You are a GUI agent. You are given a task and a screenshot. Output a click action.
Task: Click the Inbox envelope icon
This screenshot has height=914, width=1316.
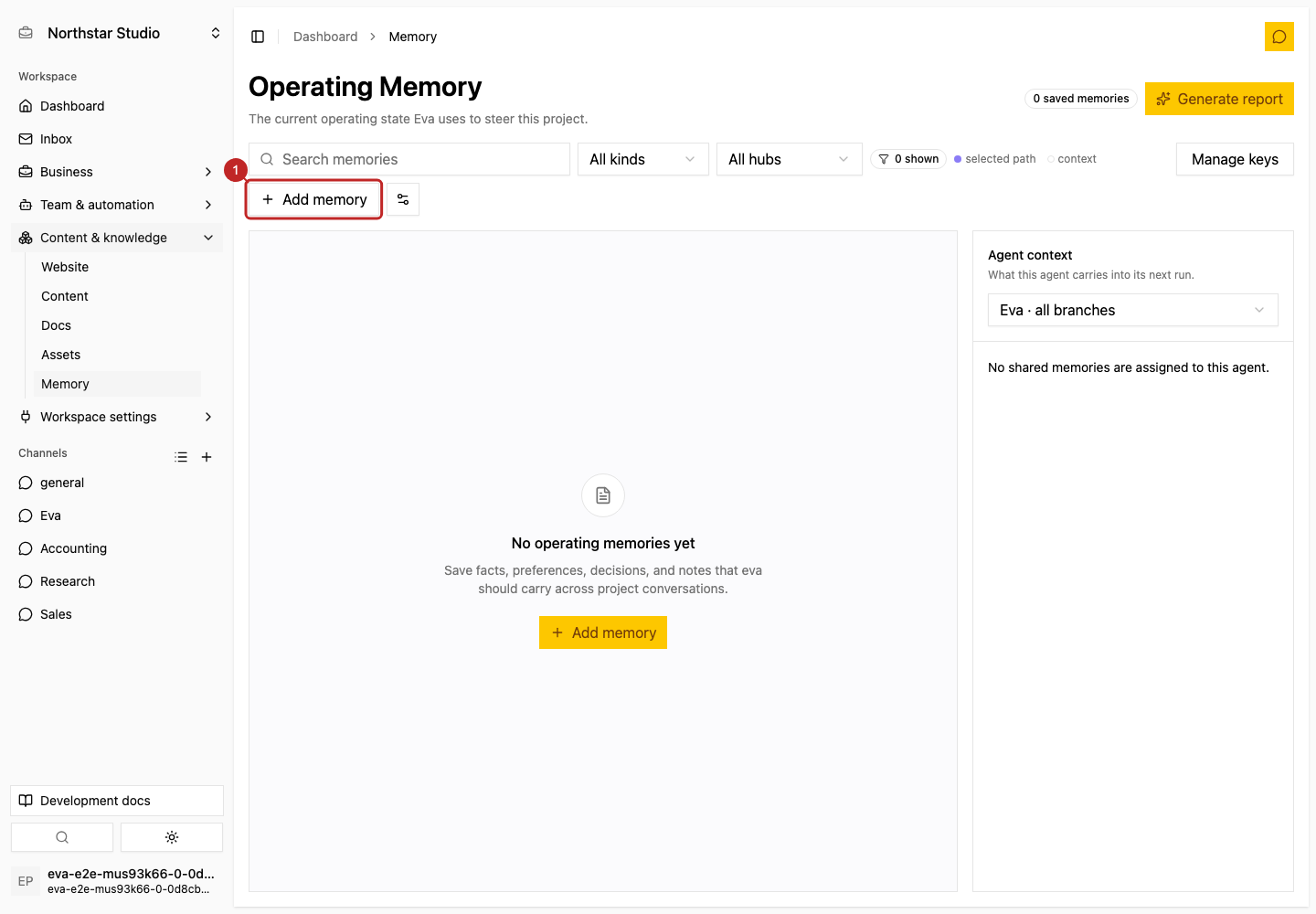coord(26,139)
